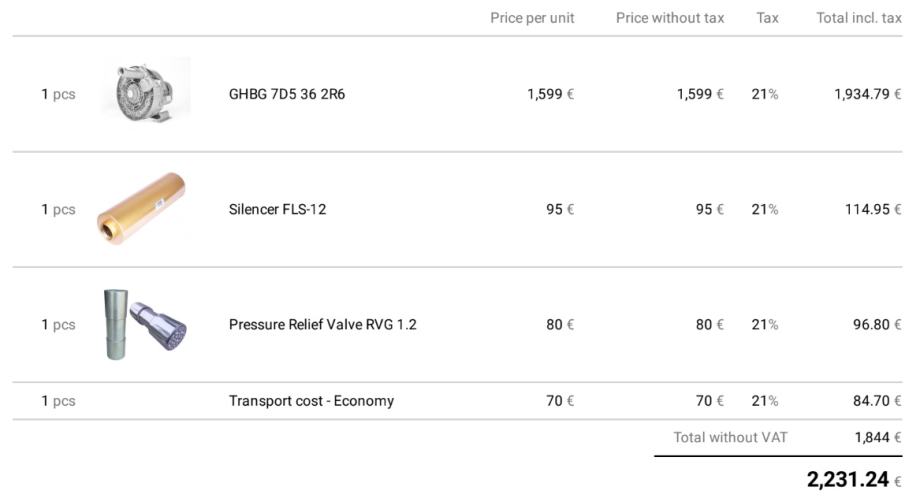Click the GHBG 7D5 blower product image

click(x=146, y=93)
